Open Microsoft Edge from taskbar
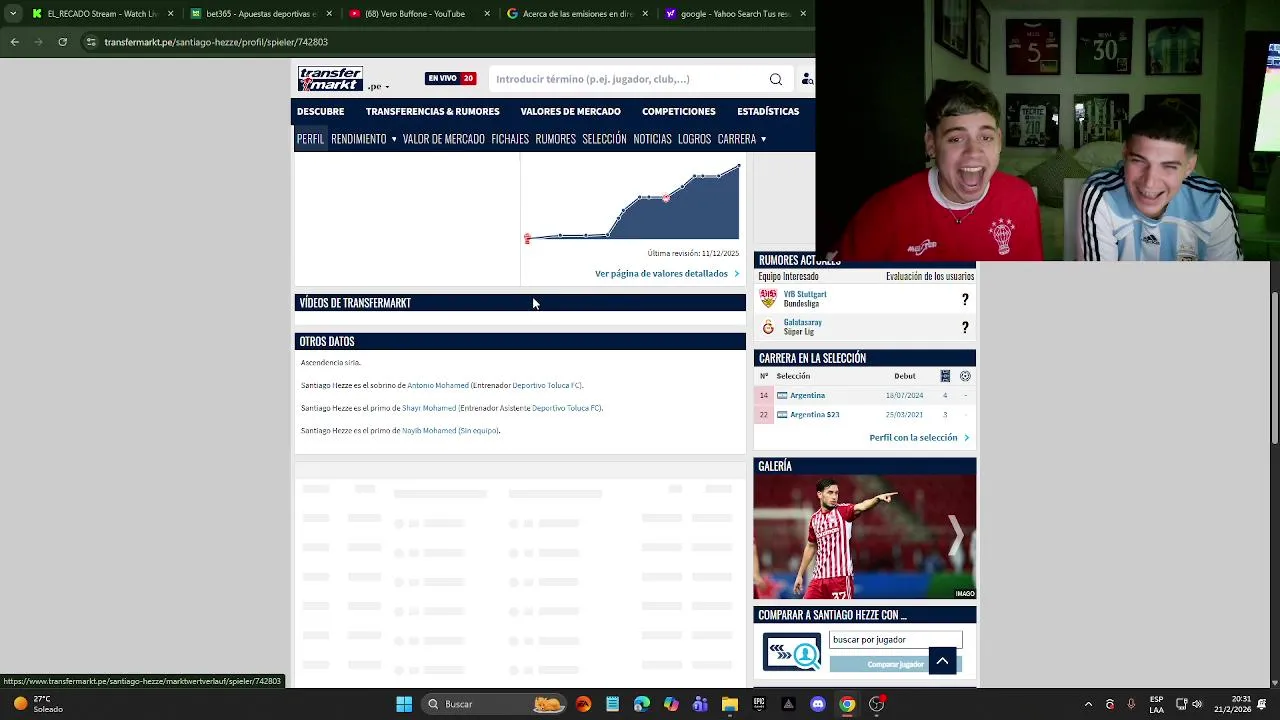The width and height of the screenshot is (1280, 720). click(642, 704)
